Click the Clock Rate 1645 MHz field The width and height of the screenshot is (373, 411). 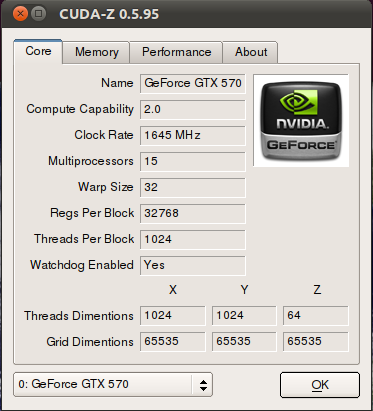click(x=193, y=135)
